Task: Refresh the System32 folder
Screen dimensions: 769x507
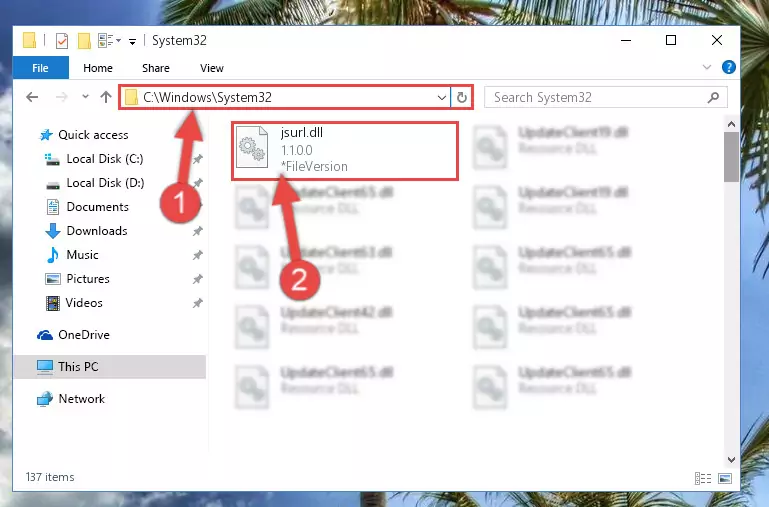Action: 461,98
